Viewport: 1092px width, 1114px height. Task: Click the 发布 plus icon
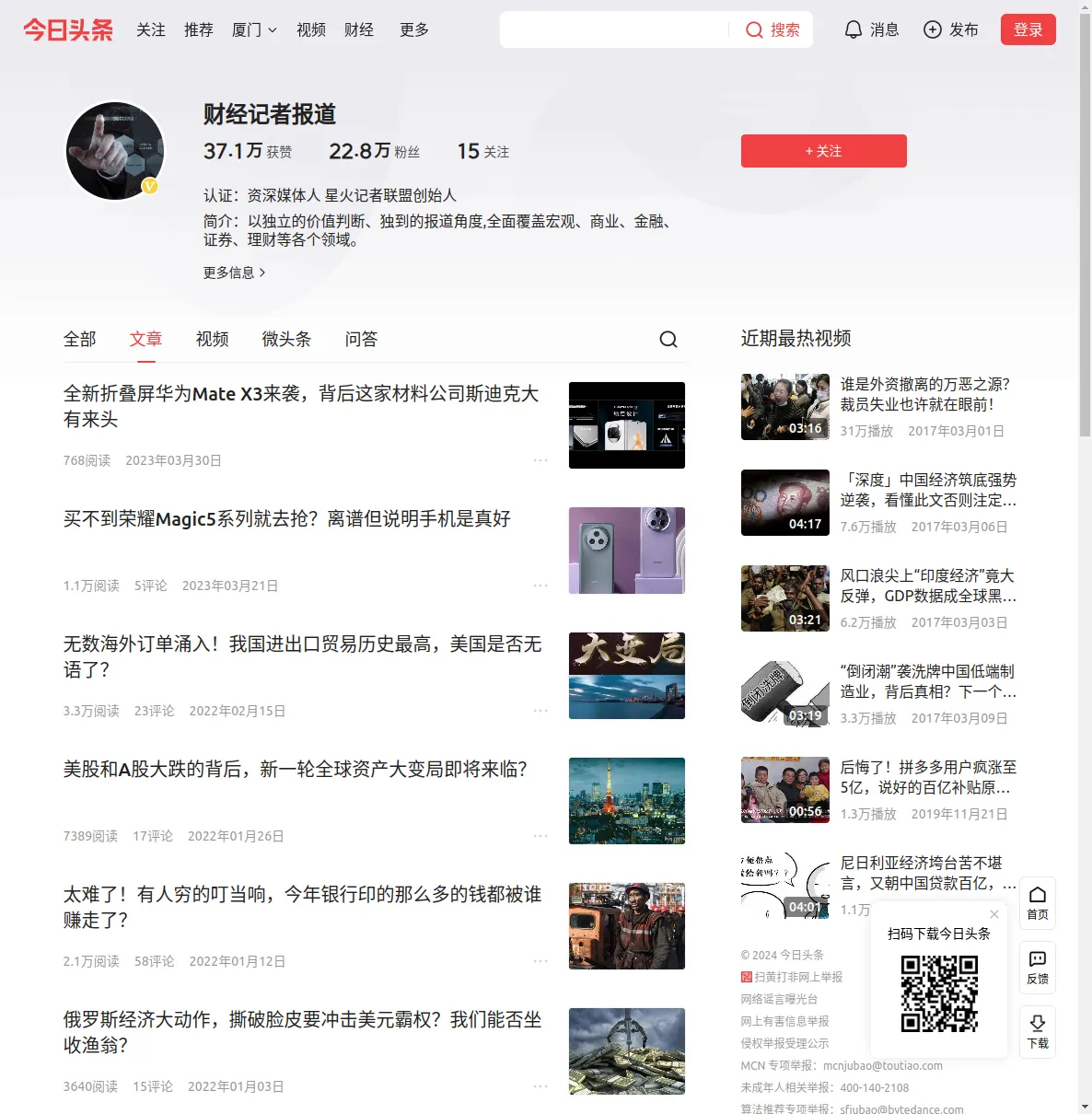pyautogui.click(x=933, y=30)
